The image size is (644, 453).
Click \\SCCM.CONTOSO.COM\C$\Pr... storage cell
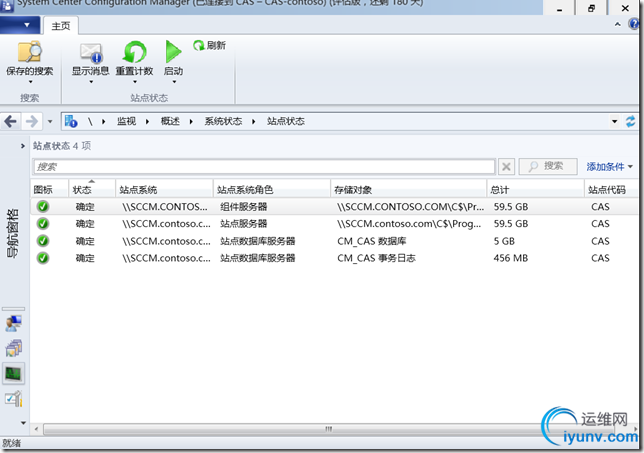pyautogui.click(x=411, y=207)
